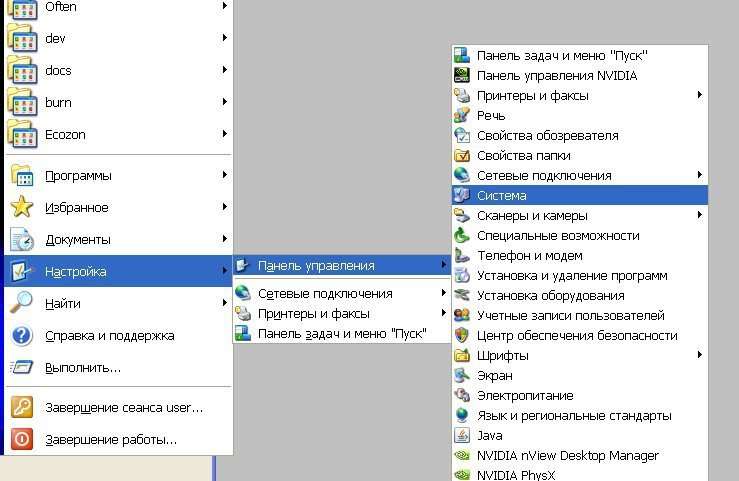The image size is (739, 481).
Task: Click the security shield Центр обеспечения icon
Action: (x=462, y=335)
